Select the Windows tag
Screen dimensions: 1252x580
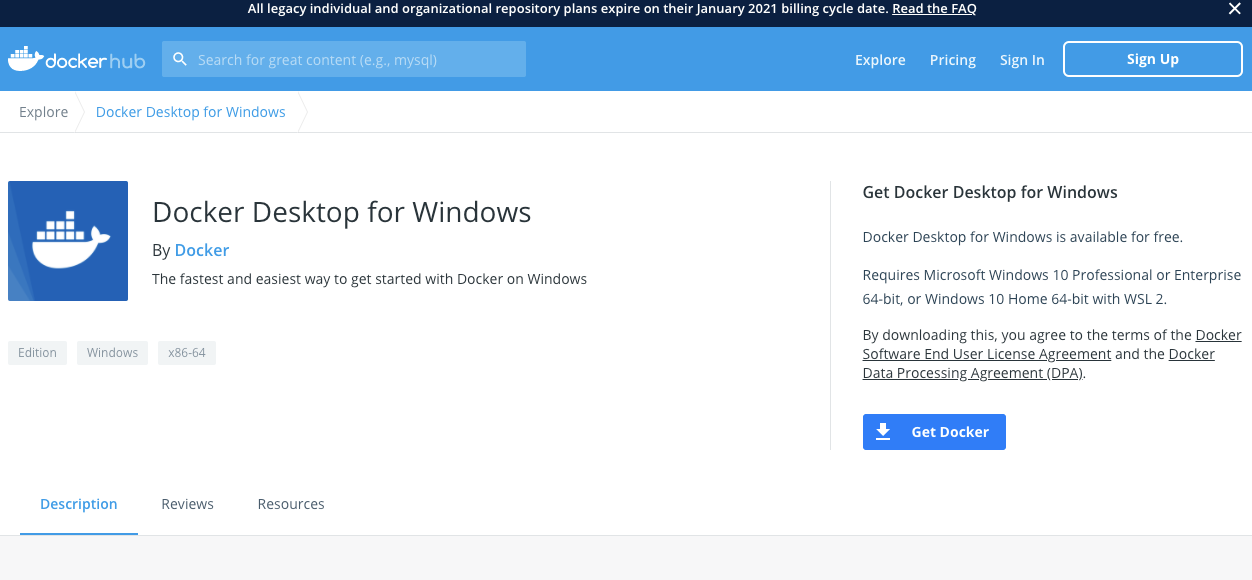[x=112, y=353]
